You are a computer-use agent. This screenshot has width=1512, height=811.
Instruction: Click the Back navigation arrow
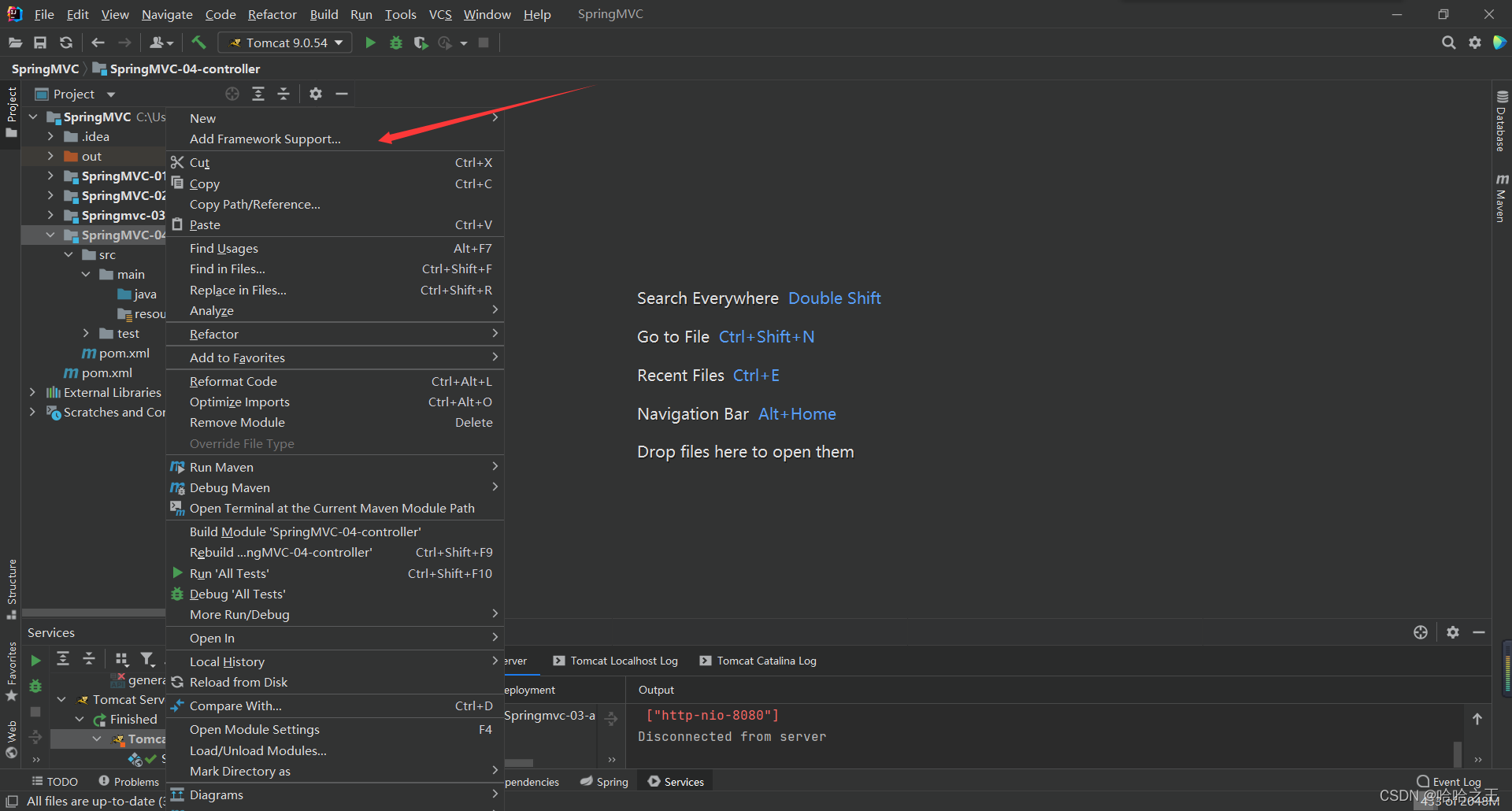click(98, 43)
